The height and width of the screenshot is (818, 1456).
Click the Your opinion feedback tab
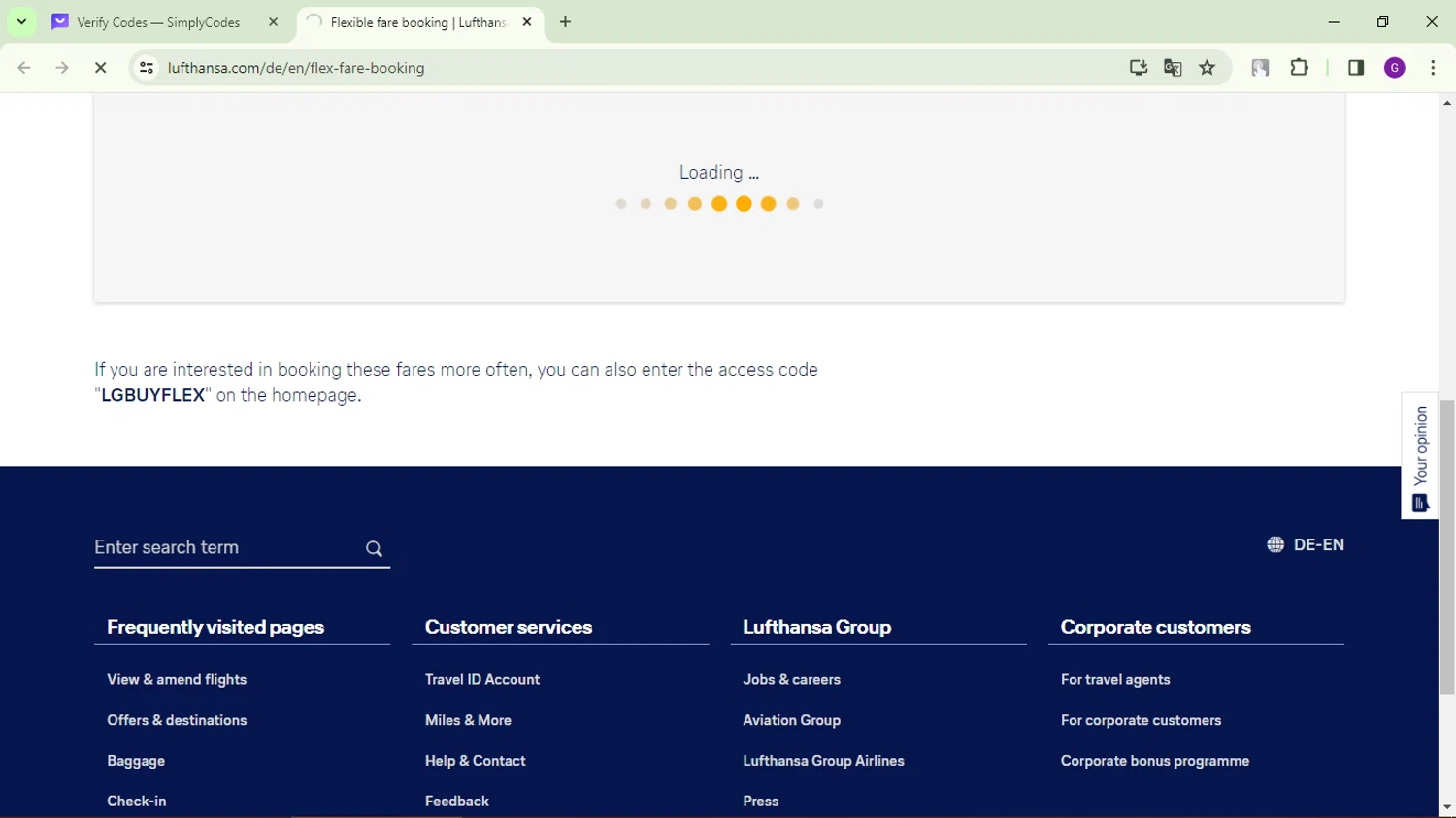click(1420, 456)
